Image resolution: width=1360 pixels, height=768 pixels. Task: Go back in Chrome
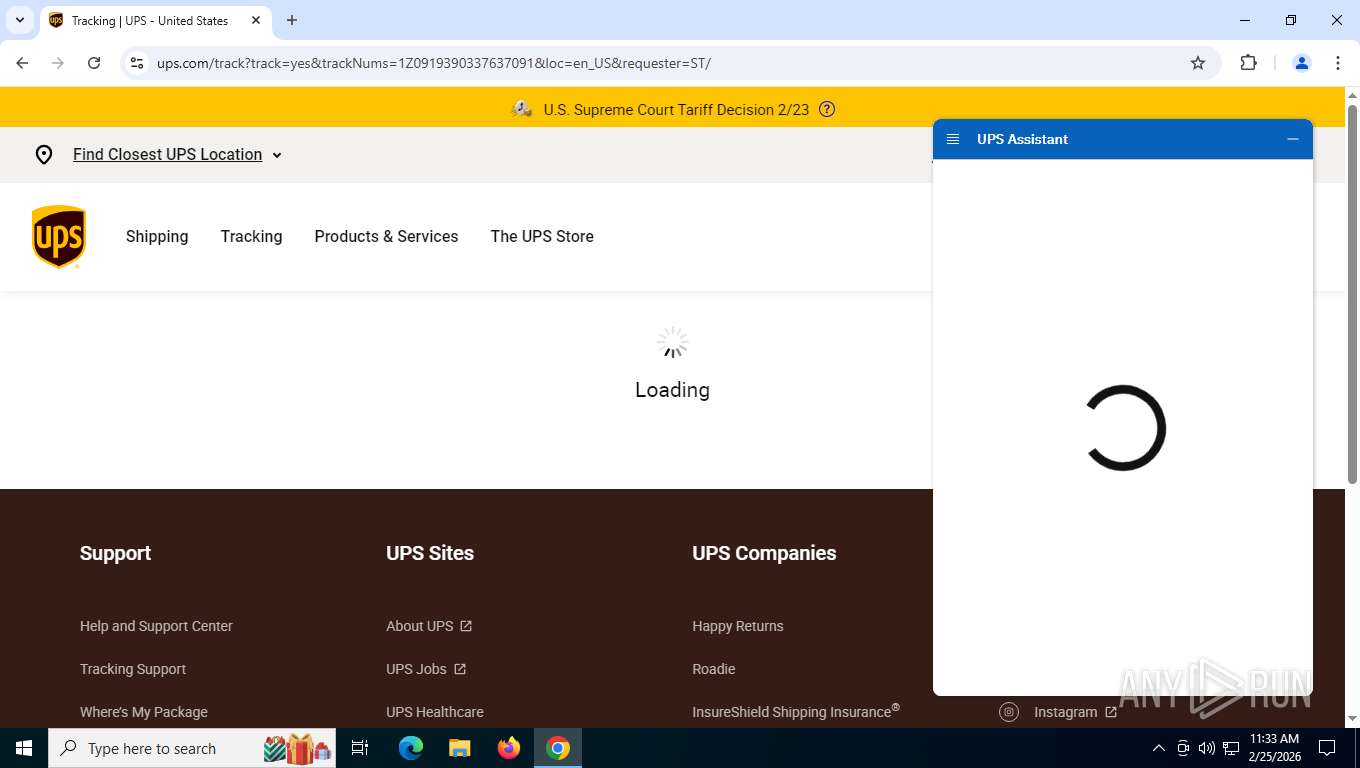tap(22, 63)
